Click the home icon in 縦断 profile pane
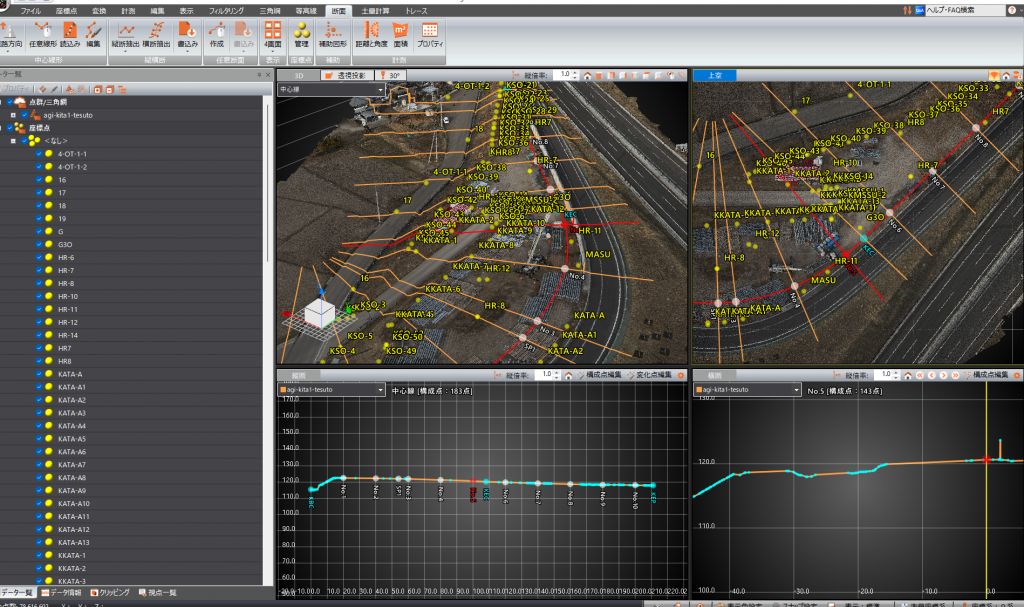 569,376
